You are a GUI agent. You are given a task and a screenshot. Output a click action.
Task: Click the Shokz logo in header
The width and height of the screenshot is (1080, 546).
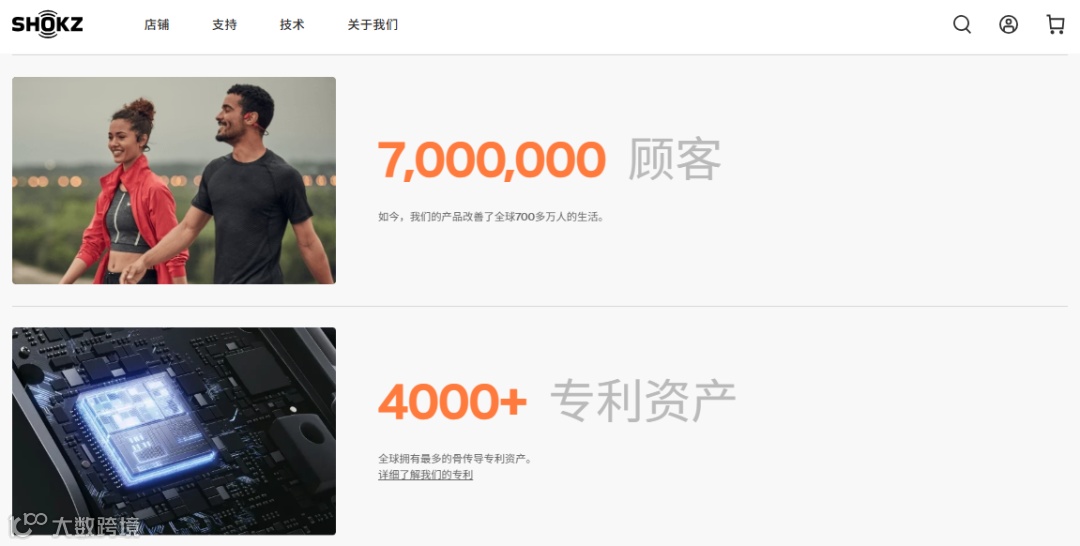tap(48, 24)
